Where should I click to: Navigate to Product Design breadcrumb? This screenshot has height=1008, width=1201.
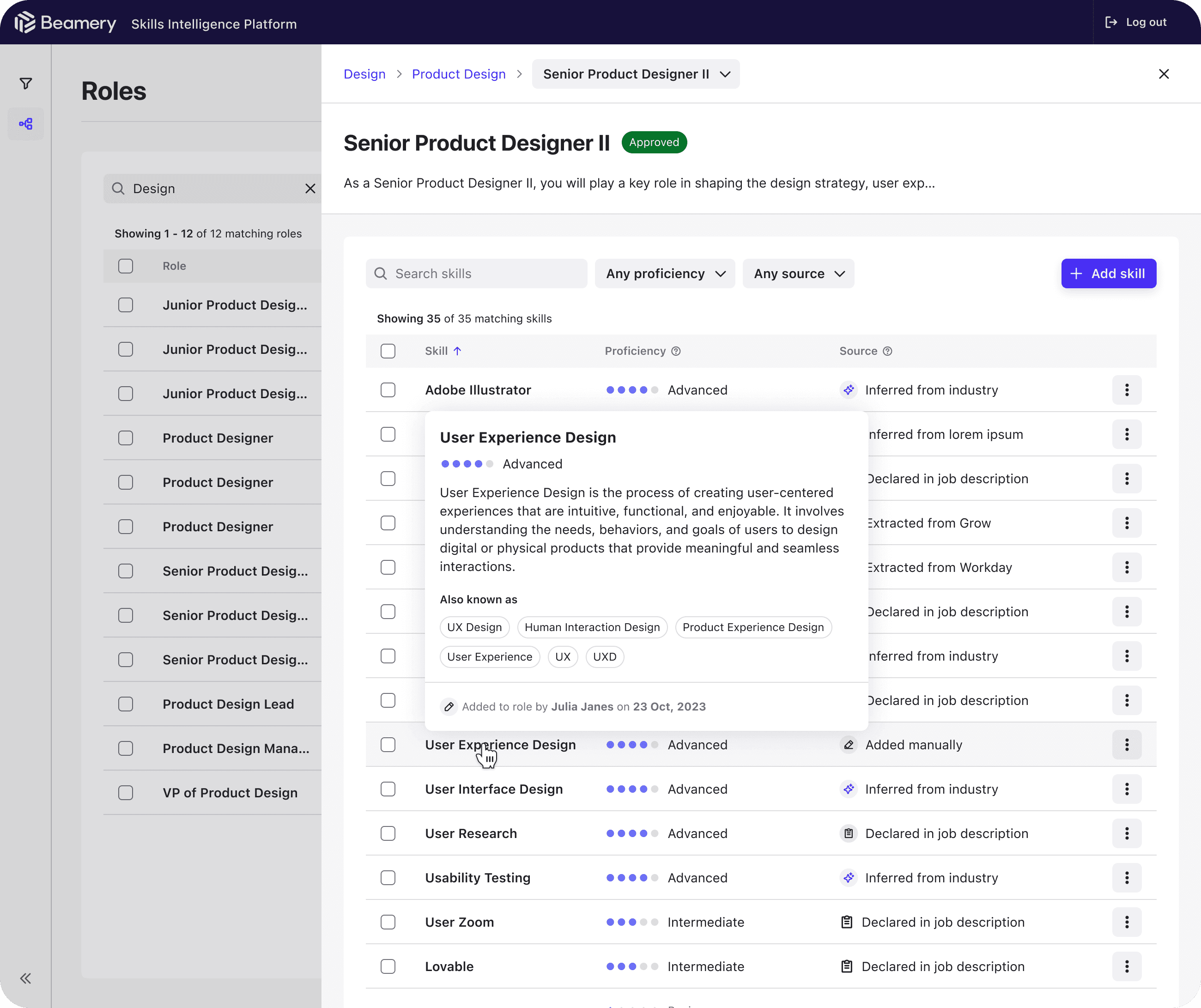coord(459,74)
